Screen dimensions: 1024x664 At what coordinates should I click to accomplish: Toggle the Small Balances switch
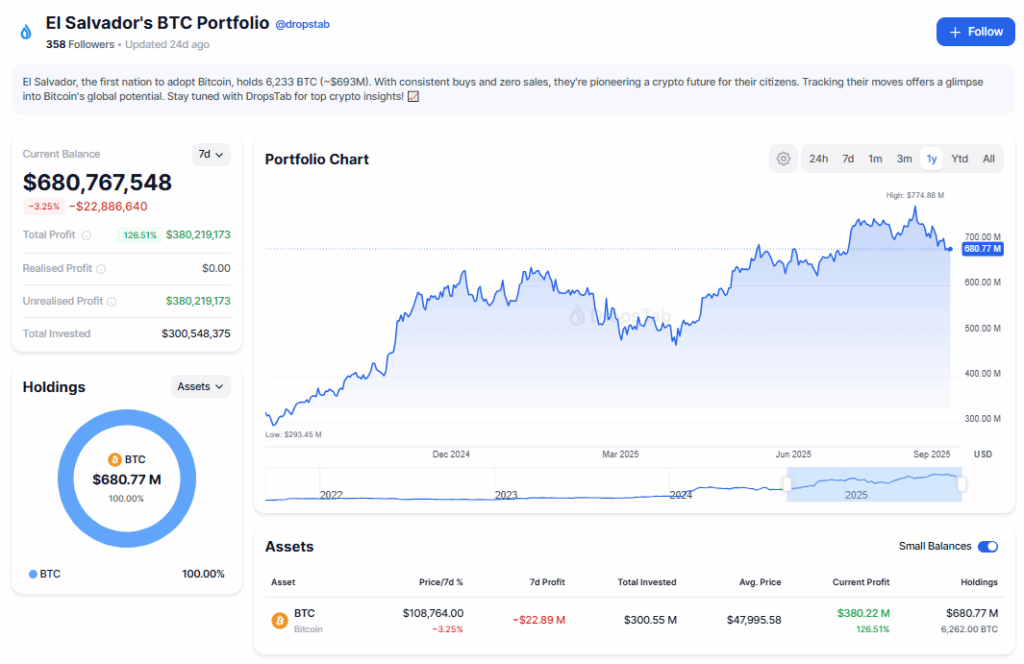pyautogui.click(x=987, y=547)
